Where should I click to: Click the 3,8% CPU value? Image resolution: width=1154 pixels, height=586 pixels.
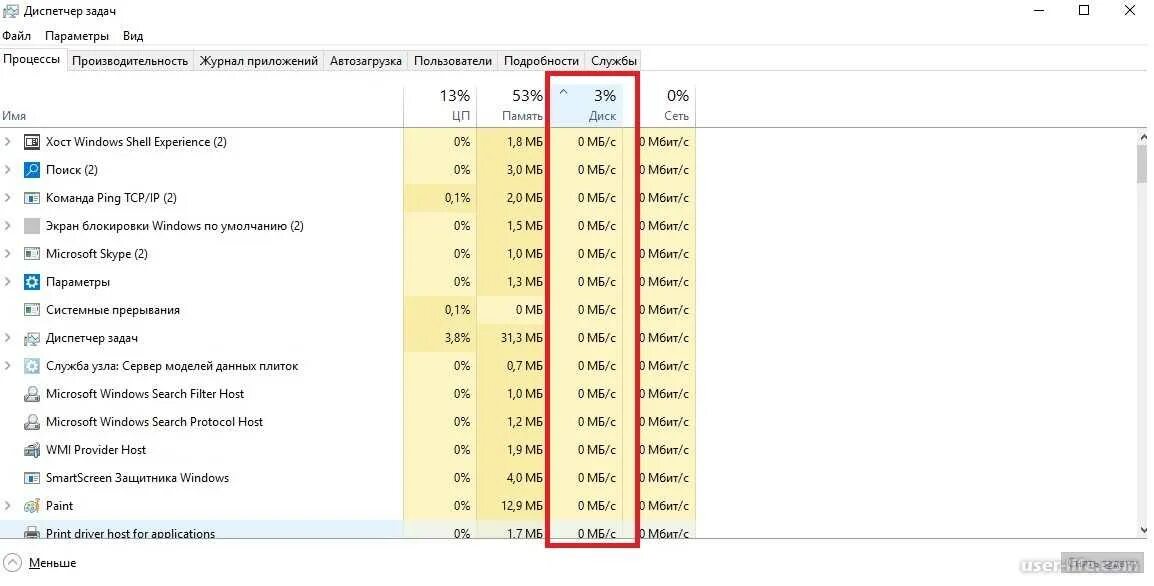457,338
